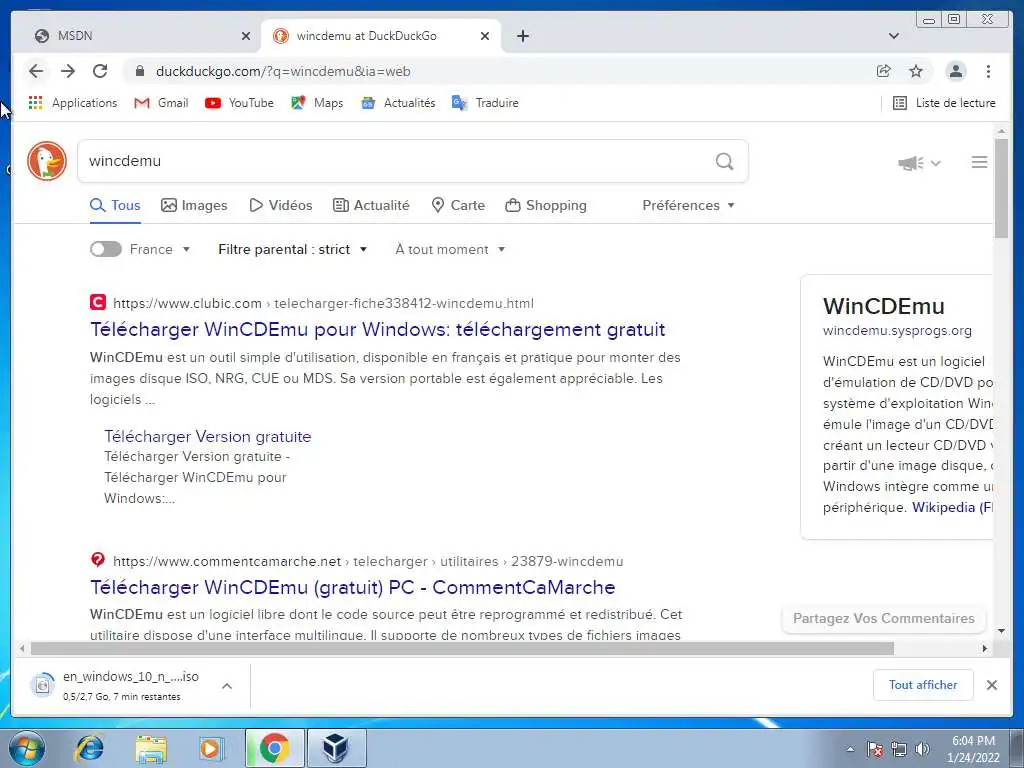Expand the France region dropdown
Image resolution: width=1024 pixels, height=768 pixels.
(159, 249)
